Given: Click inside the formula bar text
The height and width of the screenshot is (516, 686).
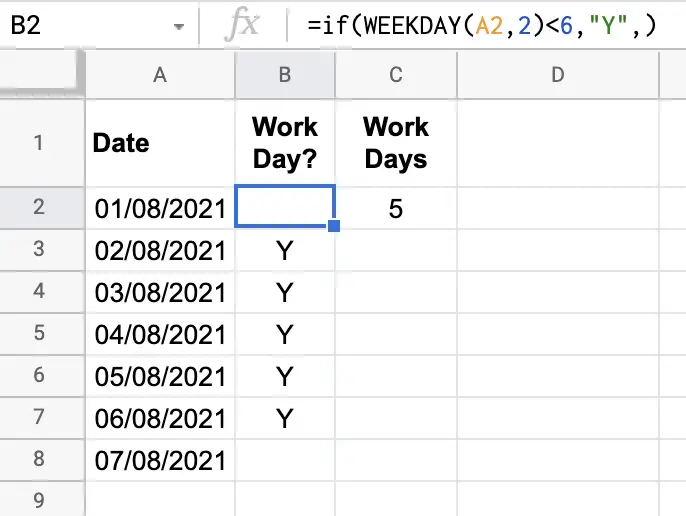Looking at the screenshot, I should (x=482, y=25).
